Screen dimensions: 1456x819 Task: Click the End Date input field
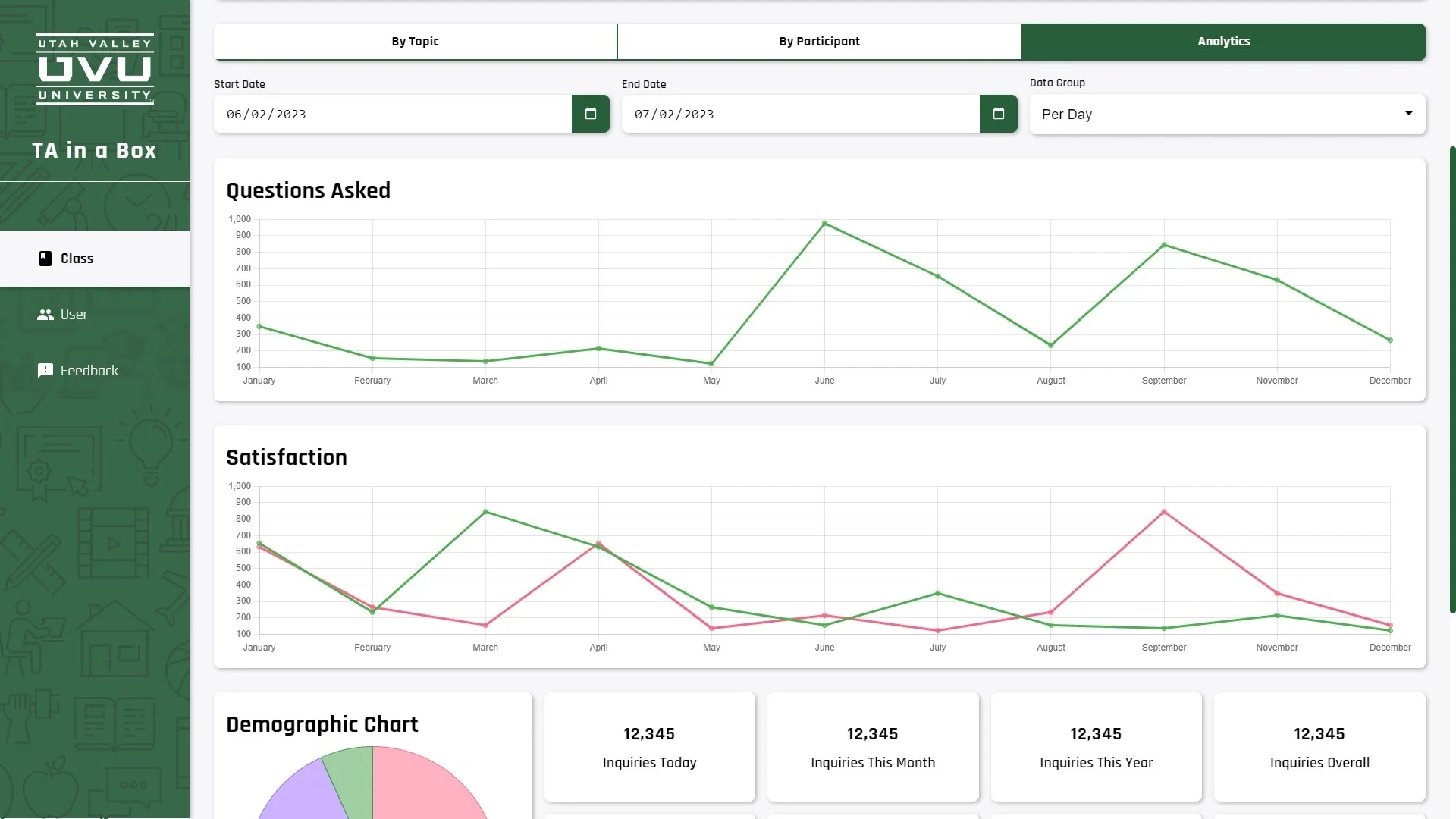[800, 115]
